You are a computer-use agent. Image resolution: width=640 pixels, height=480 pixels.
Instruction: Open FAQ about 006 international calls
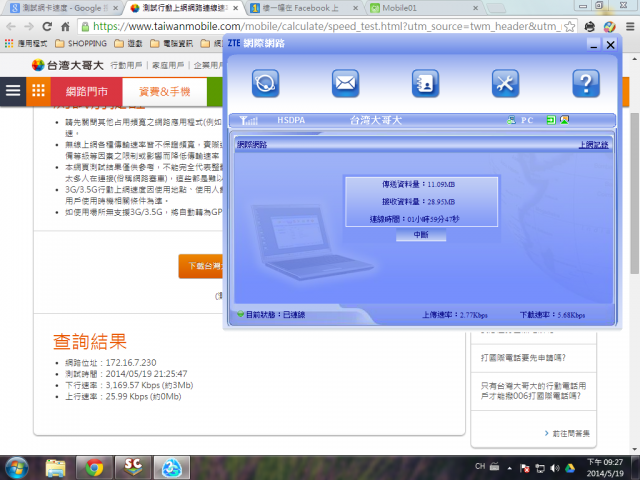pyautogui.click(x=533, y=391)
